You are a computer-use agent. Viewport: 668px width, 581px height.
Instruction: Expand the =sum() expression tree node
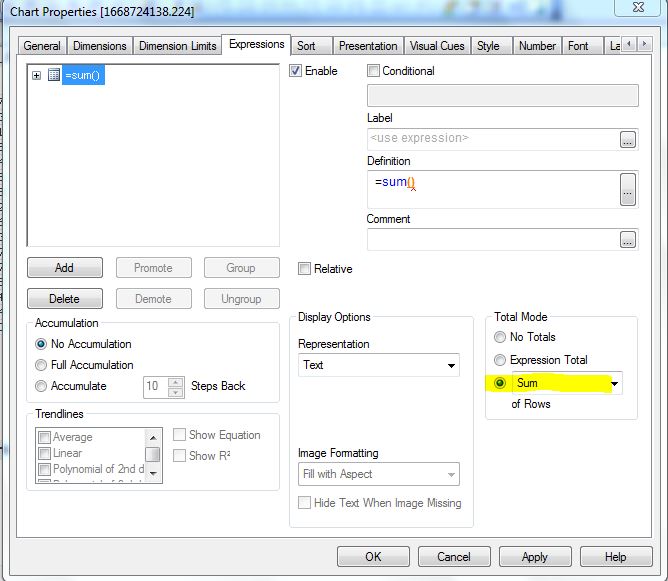point(37,75)
